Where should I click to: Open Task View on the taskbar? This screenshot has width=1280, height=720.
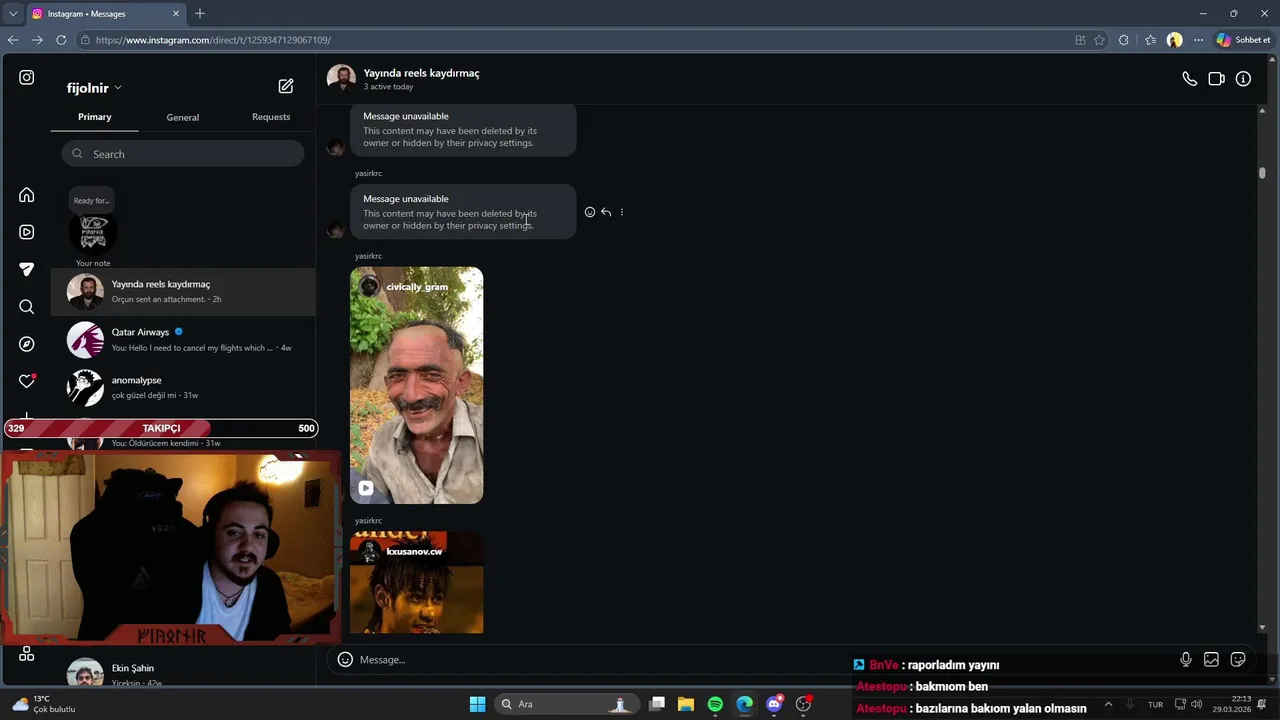point(657,704)
